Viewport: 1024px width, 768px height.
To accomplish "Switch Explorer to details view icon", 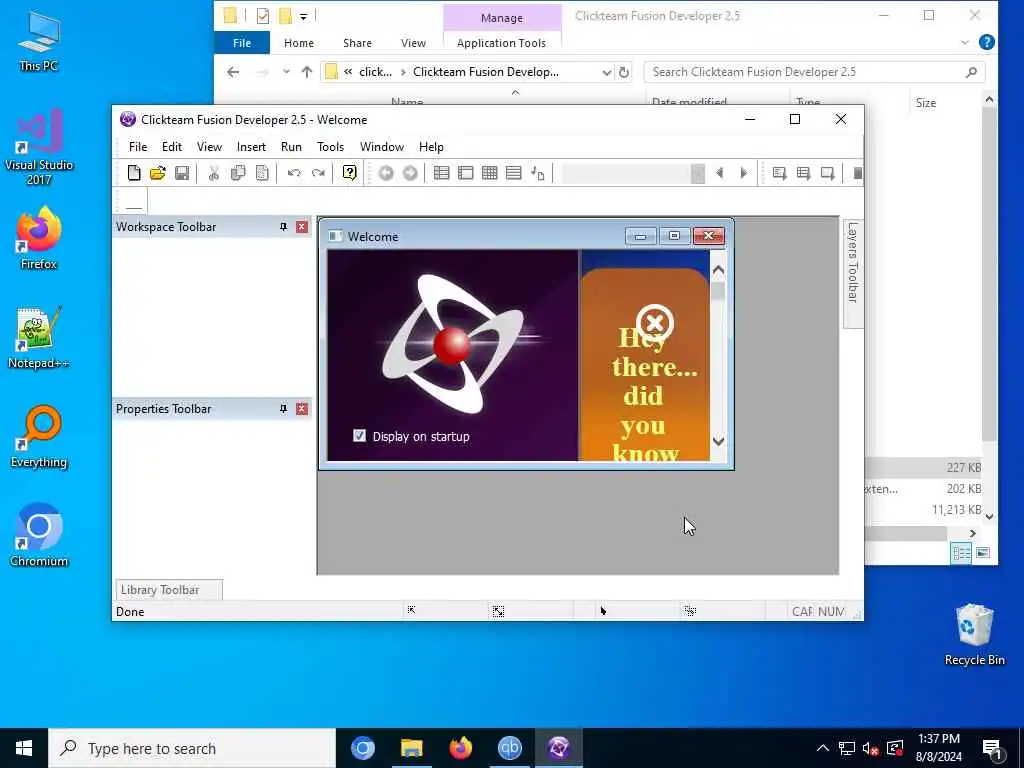I will coord(961,553).
